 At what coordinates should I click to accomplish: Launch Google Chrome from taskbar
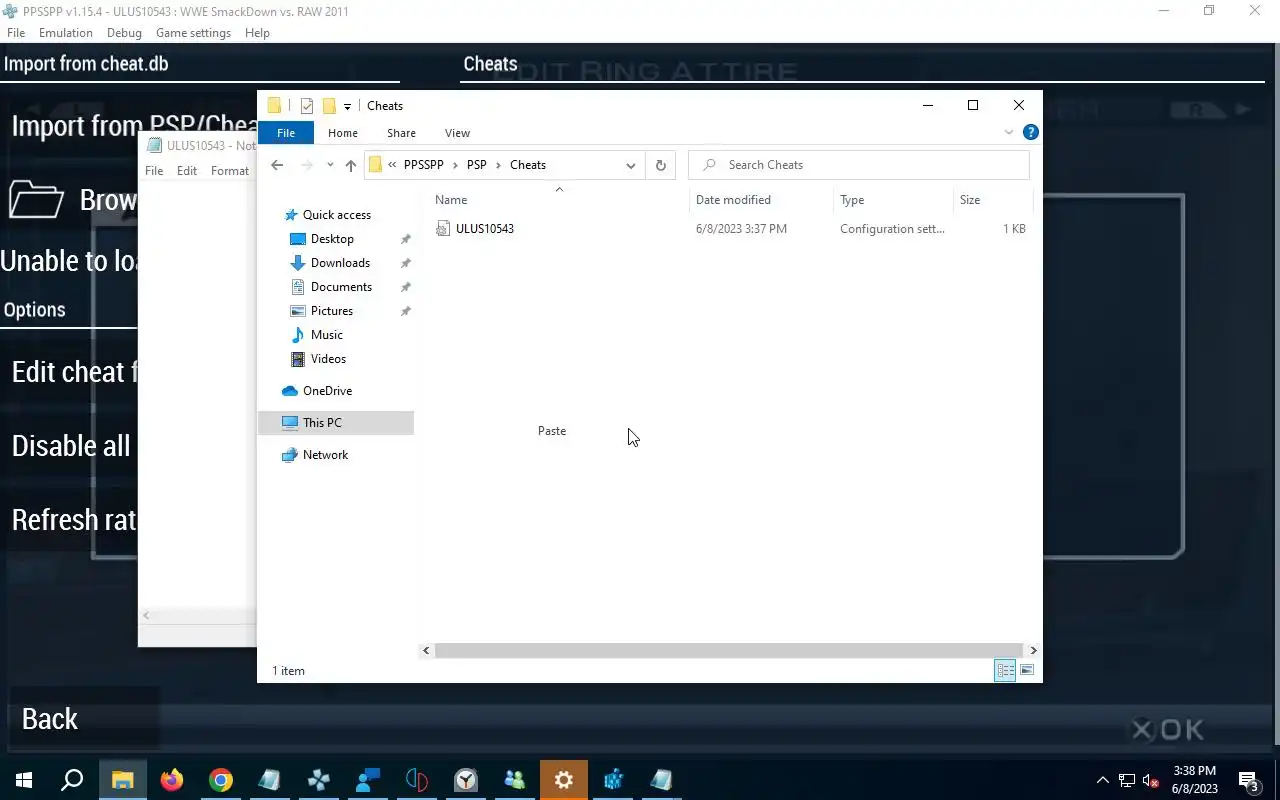[x=221, y=780]
